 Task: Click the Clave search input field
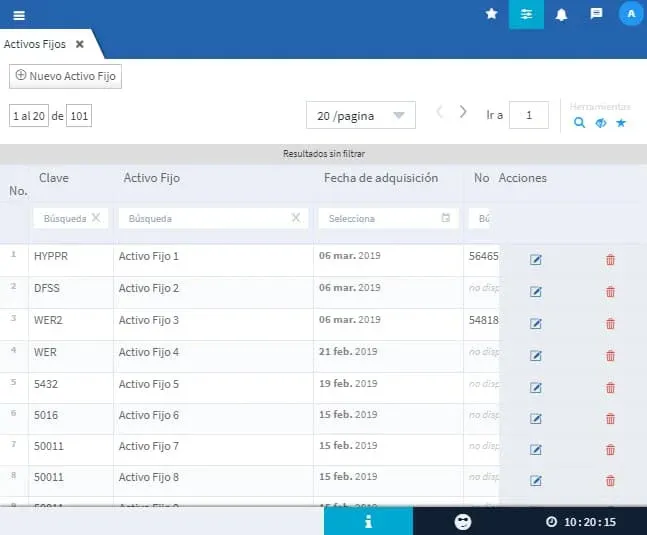(64, 218)
